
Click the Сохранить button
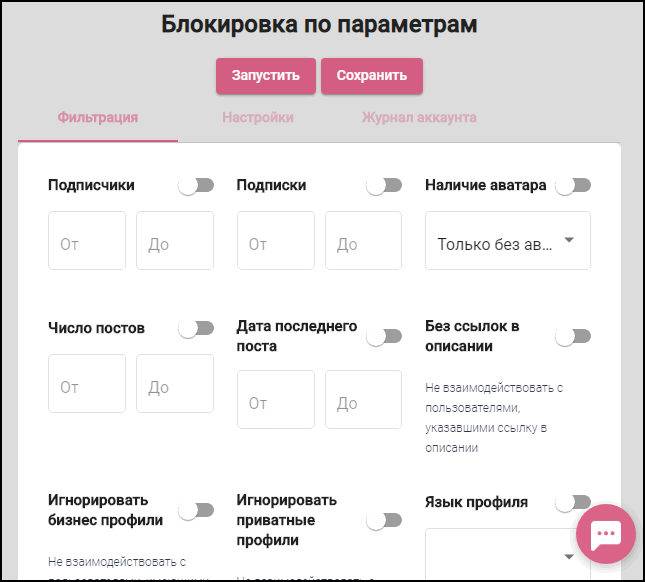(x=372, y=76)
